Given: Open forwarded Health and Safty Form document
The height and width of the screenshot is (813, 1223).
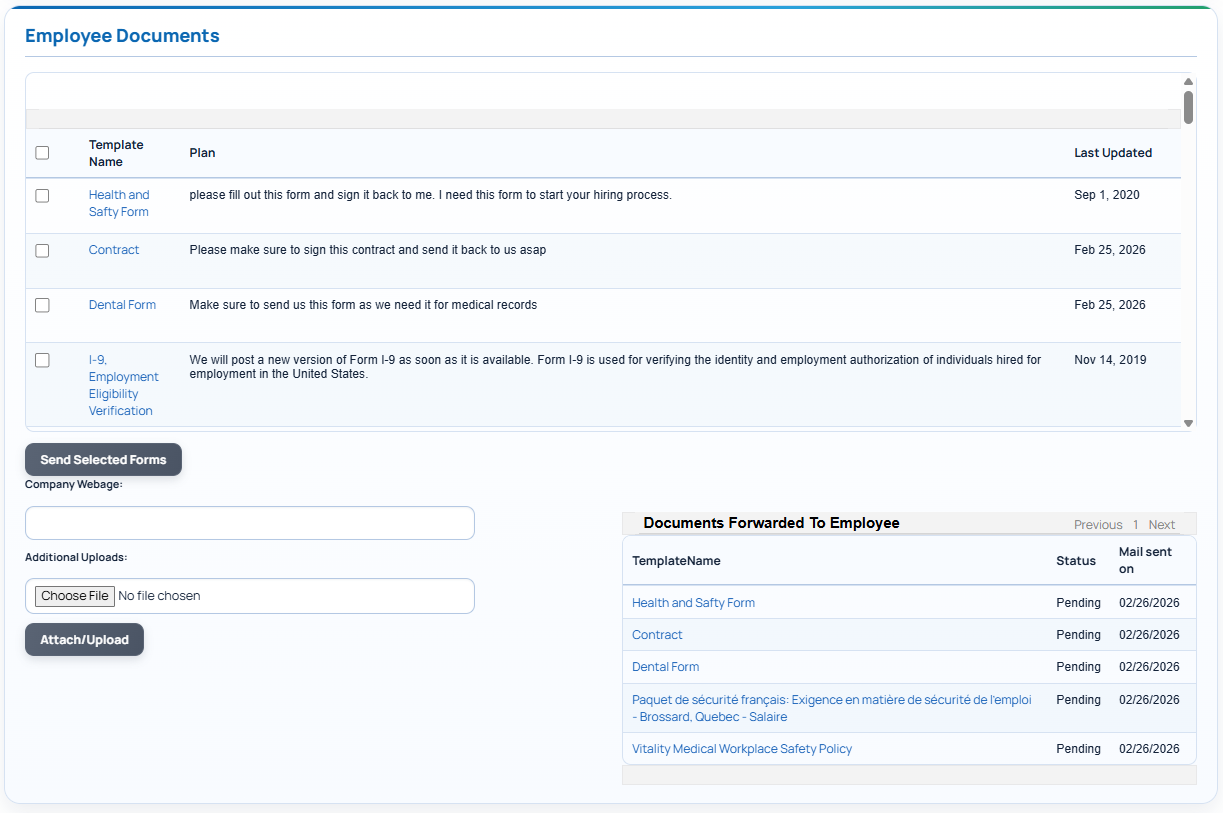Looking at the screenshot, I should 693,602.
